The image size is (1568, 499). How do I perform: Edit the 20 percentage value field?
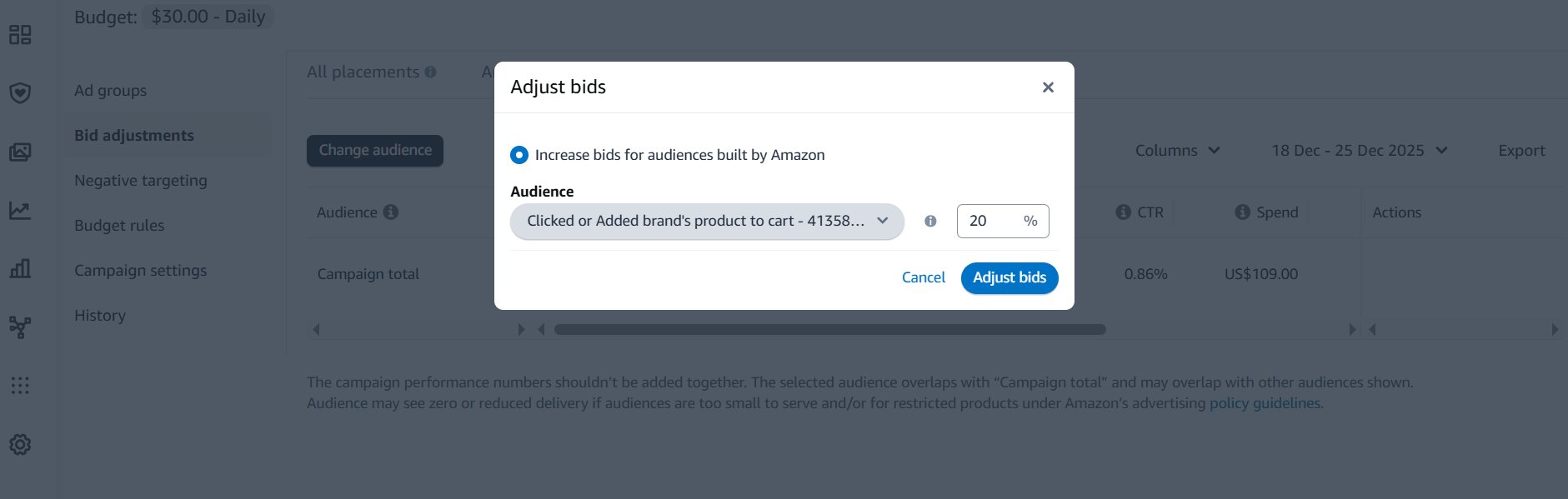992,221
